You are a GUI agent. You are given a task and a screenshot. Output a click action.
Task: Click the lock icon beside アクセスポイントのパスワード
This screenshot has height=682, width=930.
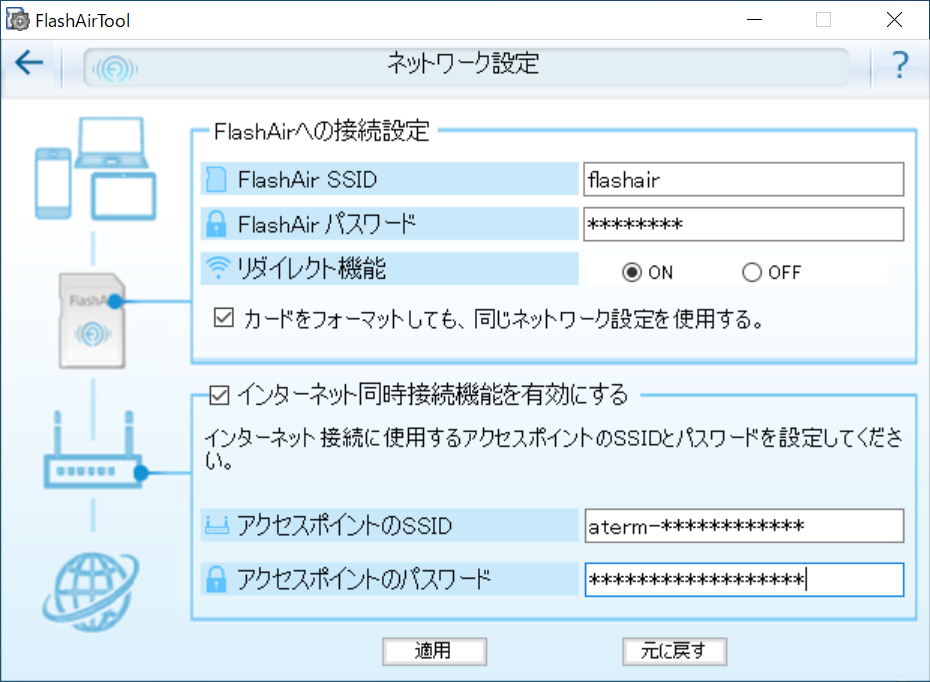(217, 580)
